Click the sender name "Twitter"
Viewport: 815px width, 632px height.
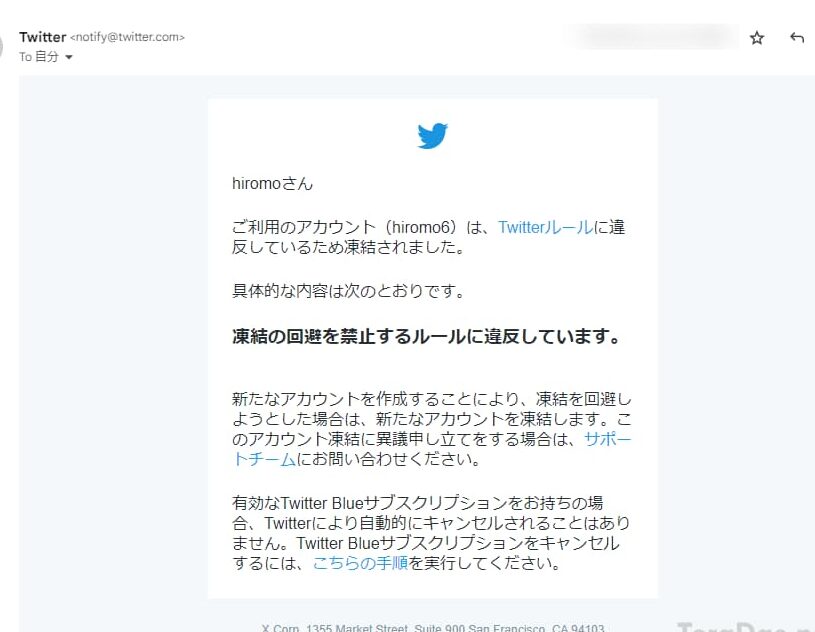(x=42, y=37)
